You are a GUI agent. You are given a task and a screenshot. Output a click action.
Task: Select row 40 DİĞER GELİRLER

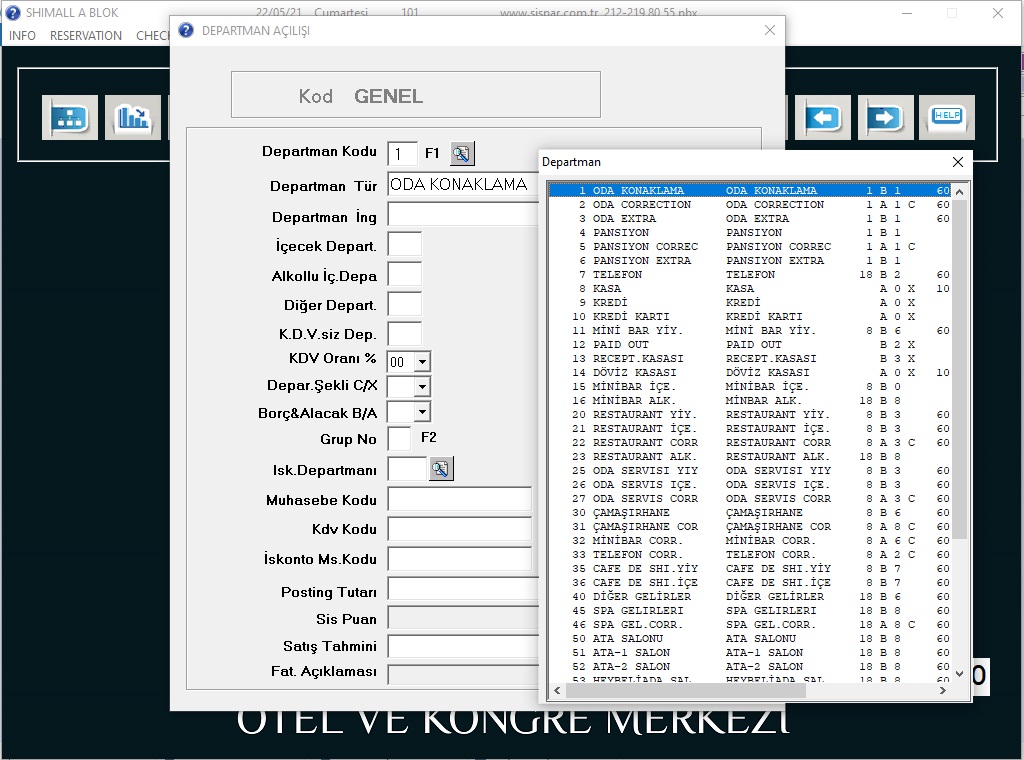(x=749, y=597)
